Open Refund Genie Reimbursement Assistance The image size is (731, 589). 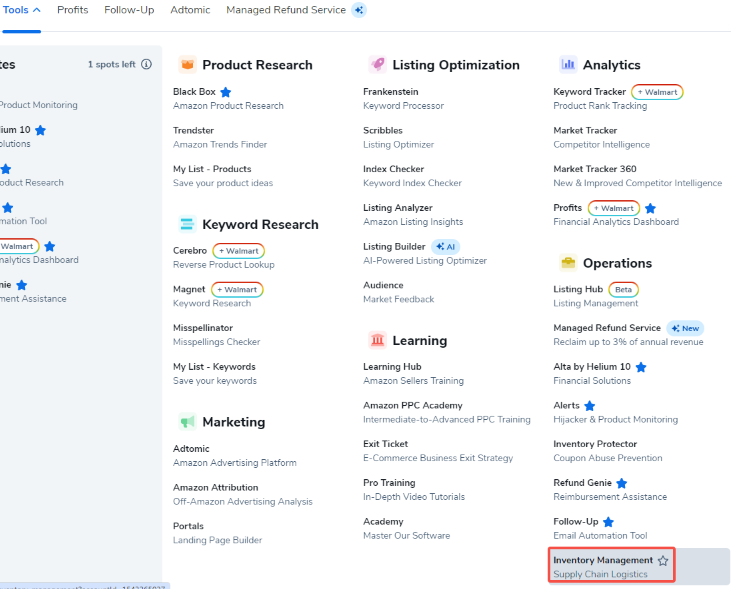tap(610, 490)
